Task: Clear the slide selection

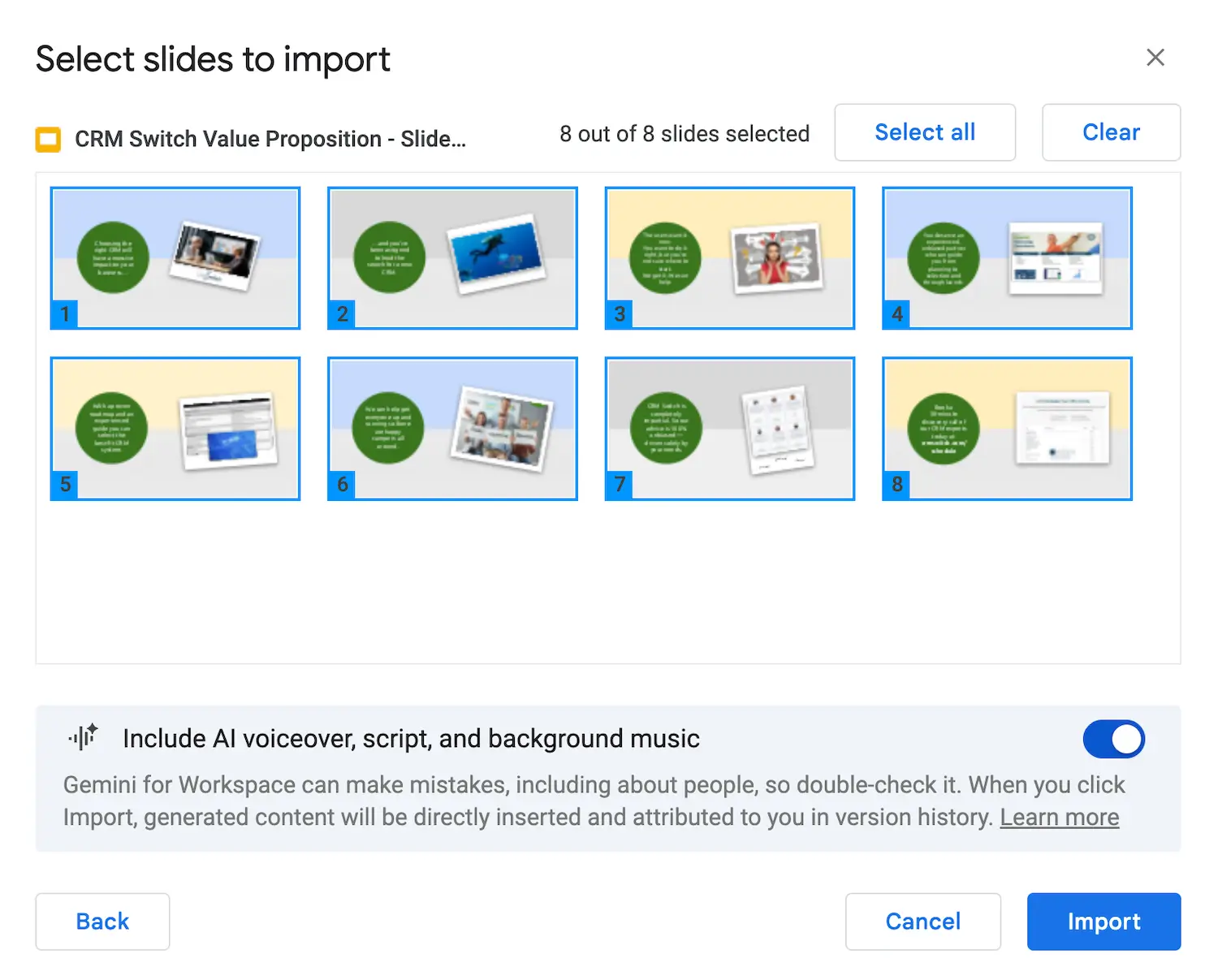Action: [1111, 132]
